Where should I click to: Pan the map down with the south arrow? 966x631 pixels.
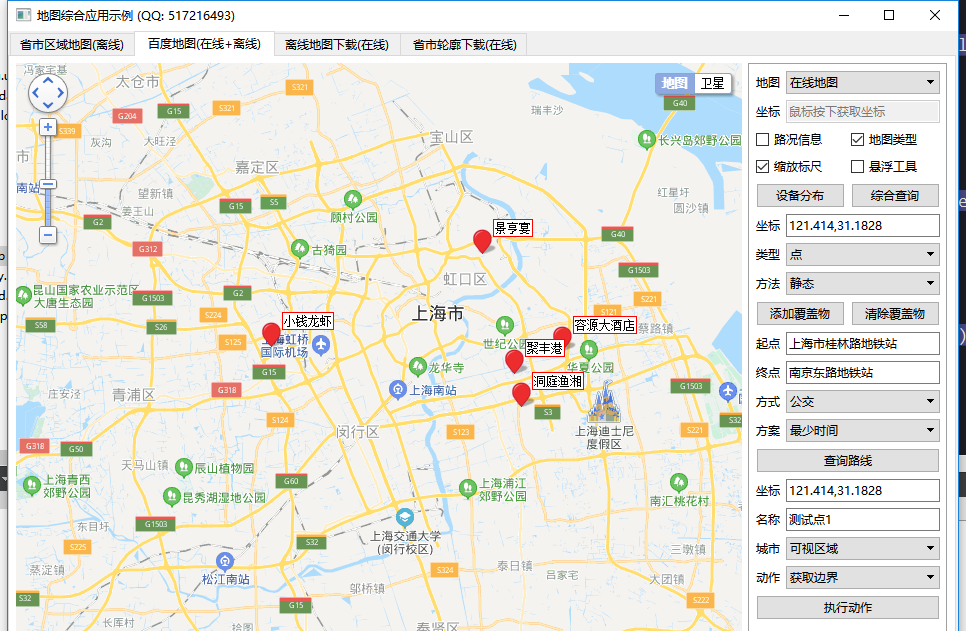pyautogui.click(x=48, y=105)
